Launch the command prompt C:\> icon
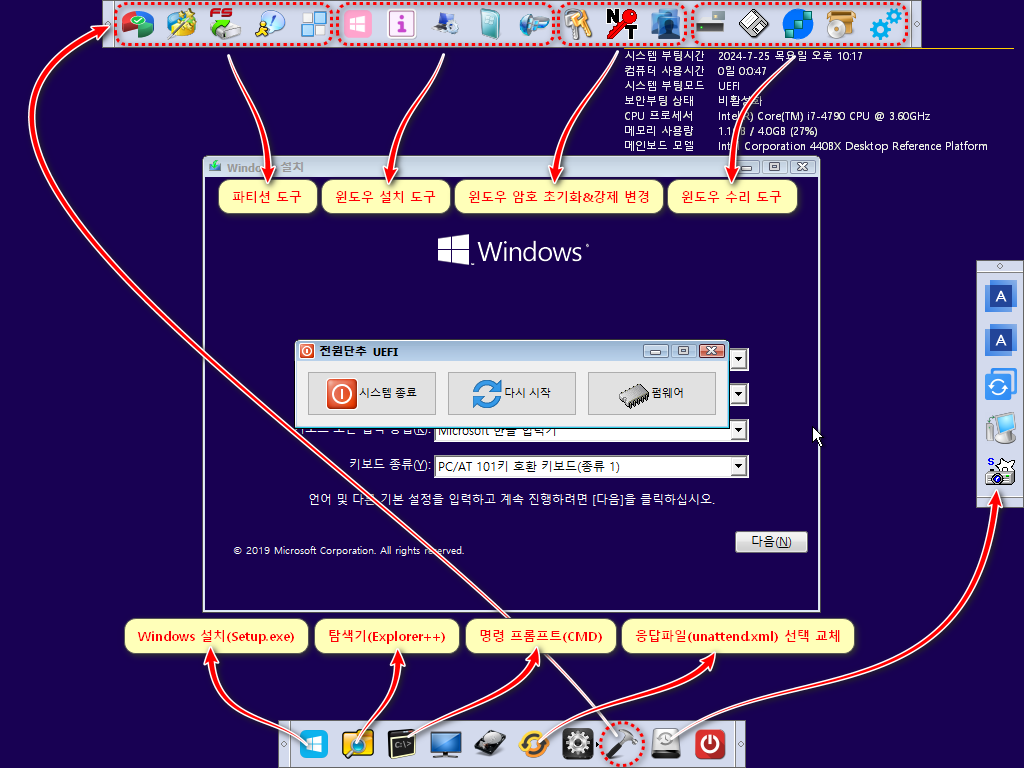The height and width of the screenshot is (768, 1024). pyautogui.click(x=402, y=744)
